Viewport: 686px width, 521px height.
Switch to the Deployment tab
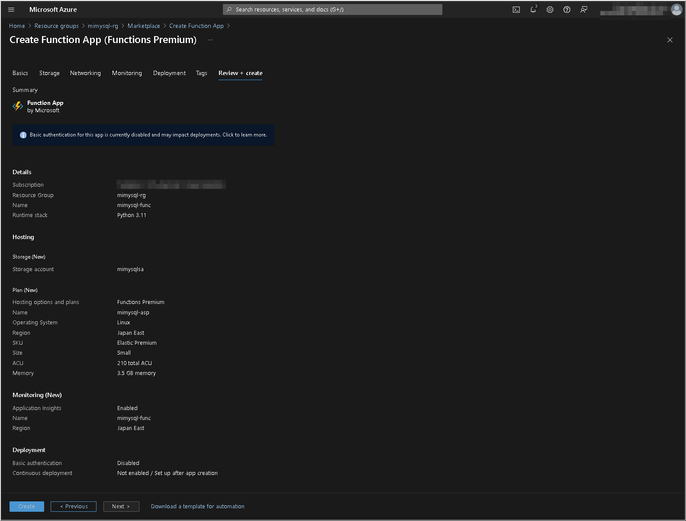point(169,73)
